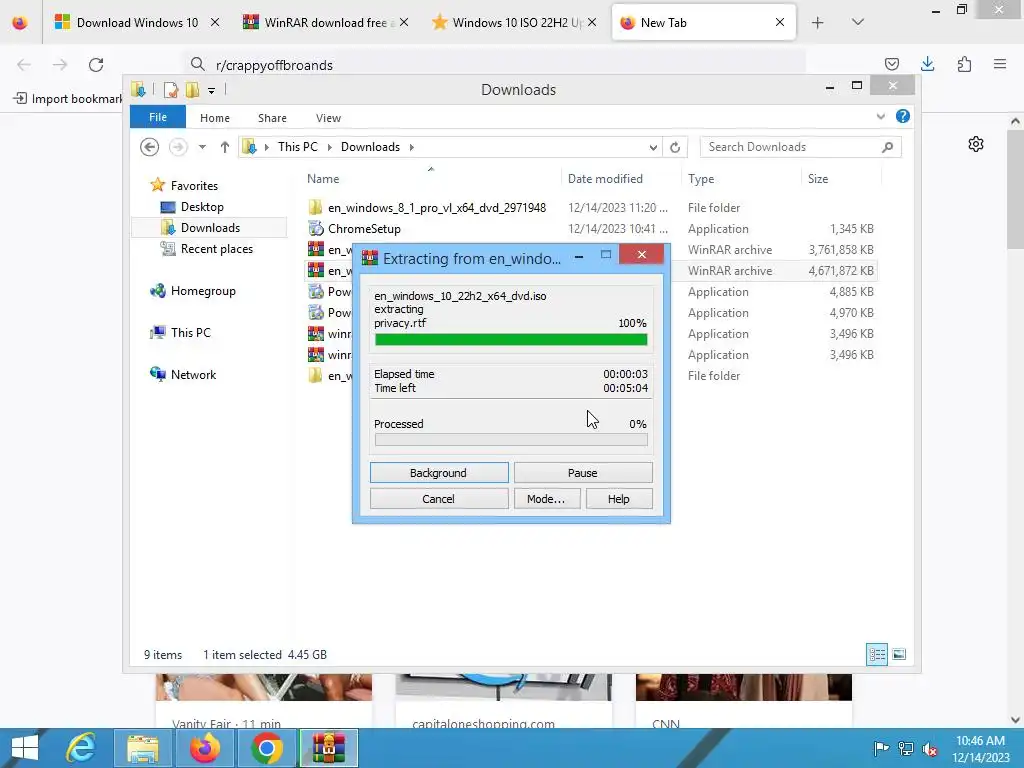
Task: Click the New folder quick access icon
Action: point(192,90)
